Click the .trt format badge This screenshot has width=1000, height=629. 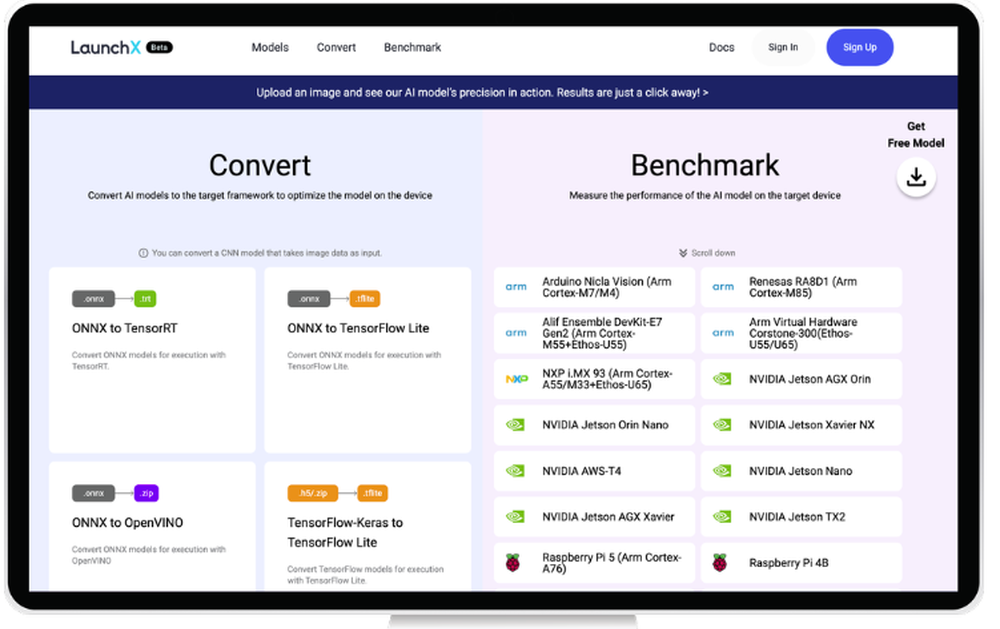pos(145,299)
